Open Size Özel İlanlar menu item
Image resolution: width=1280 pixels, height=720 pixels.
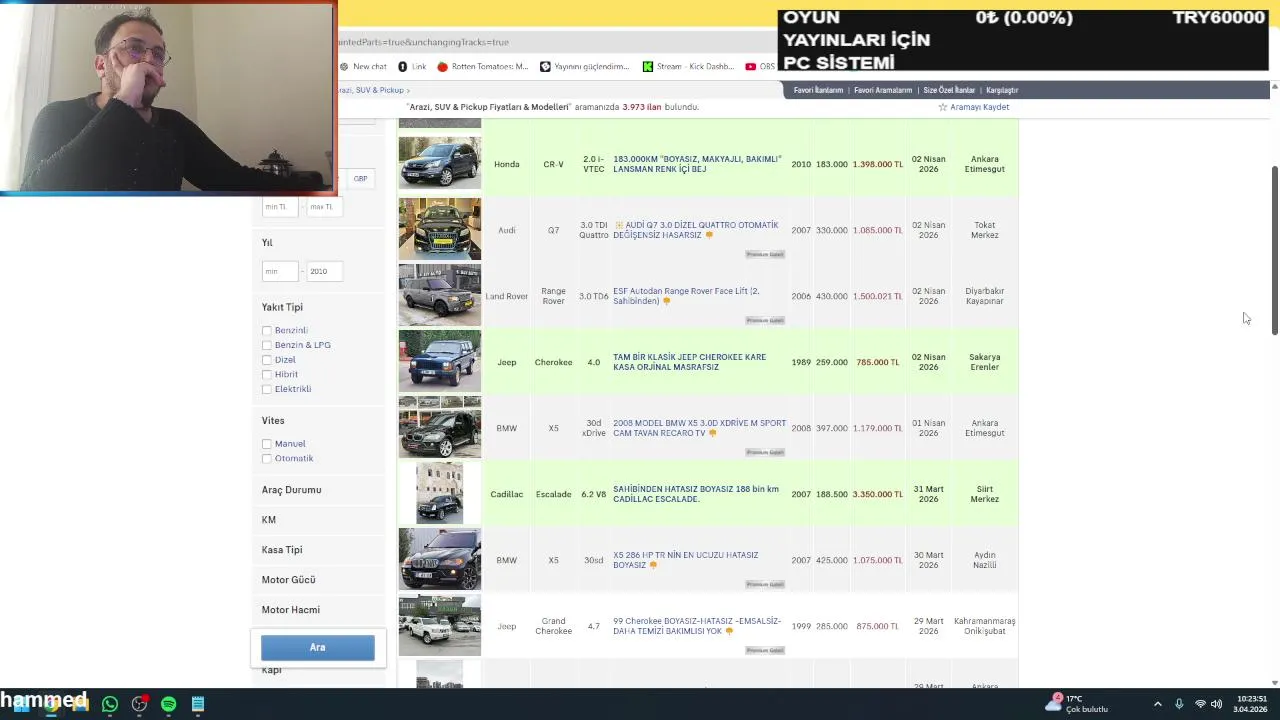pos(949,90)
